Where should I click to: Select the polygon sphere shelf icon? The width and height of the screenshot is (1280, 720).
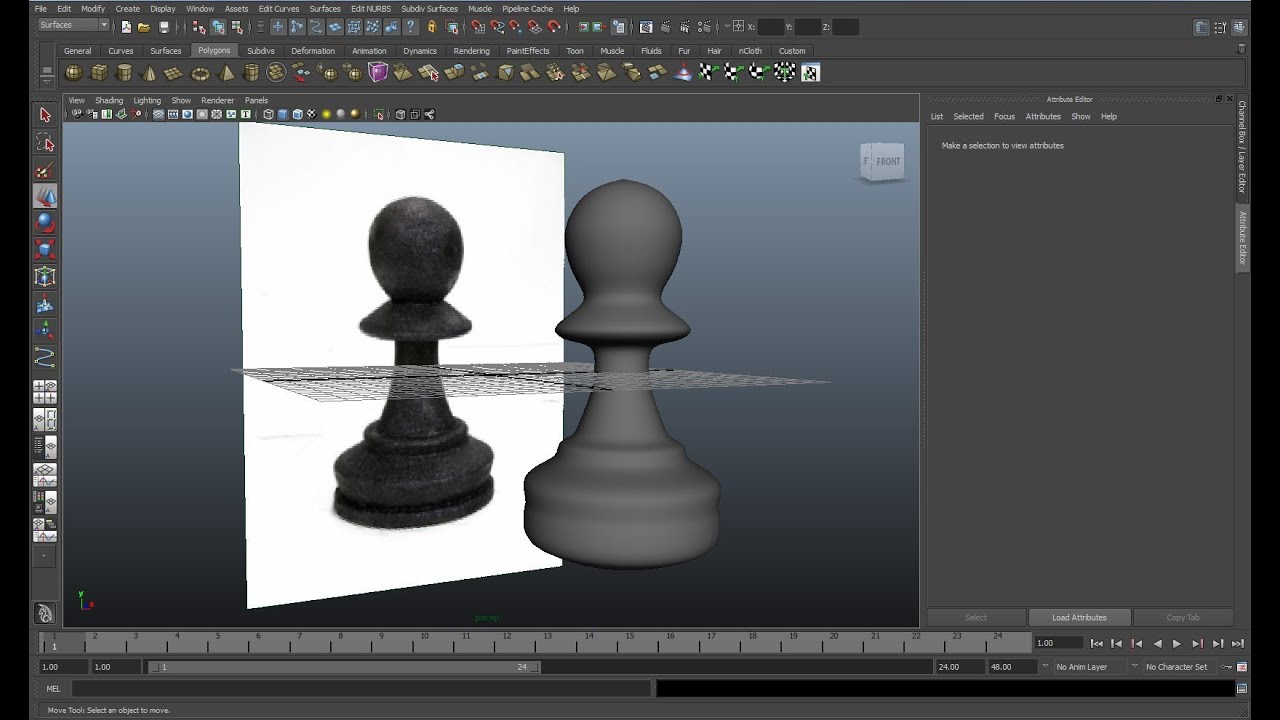pyautogui.click(x=74, y=72)
